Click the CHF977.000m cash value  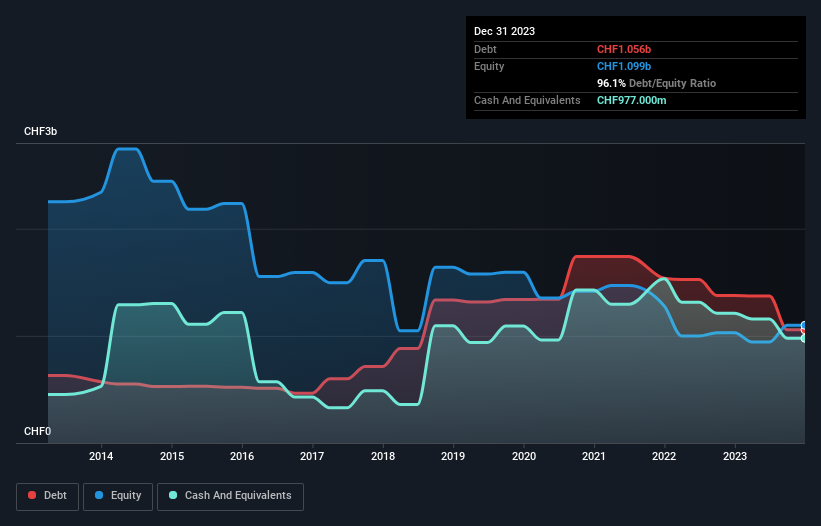click(631, 100)
